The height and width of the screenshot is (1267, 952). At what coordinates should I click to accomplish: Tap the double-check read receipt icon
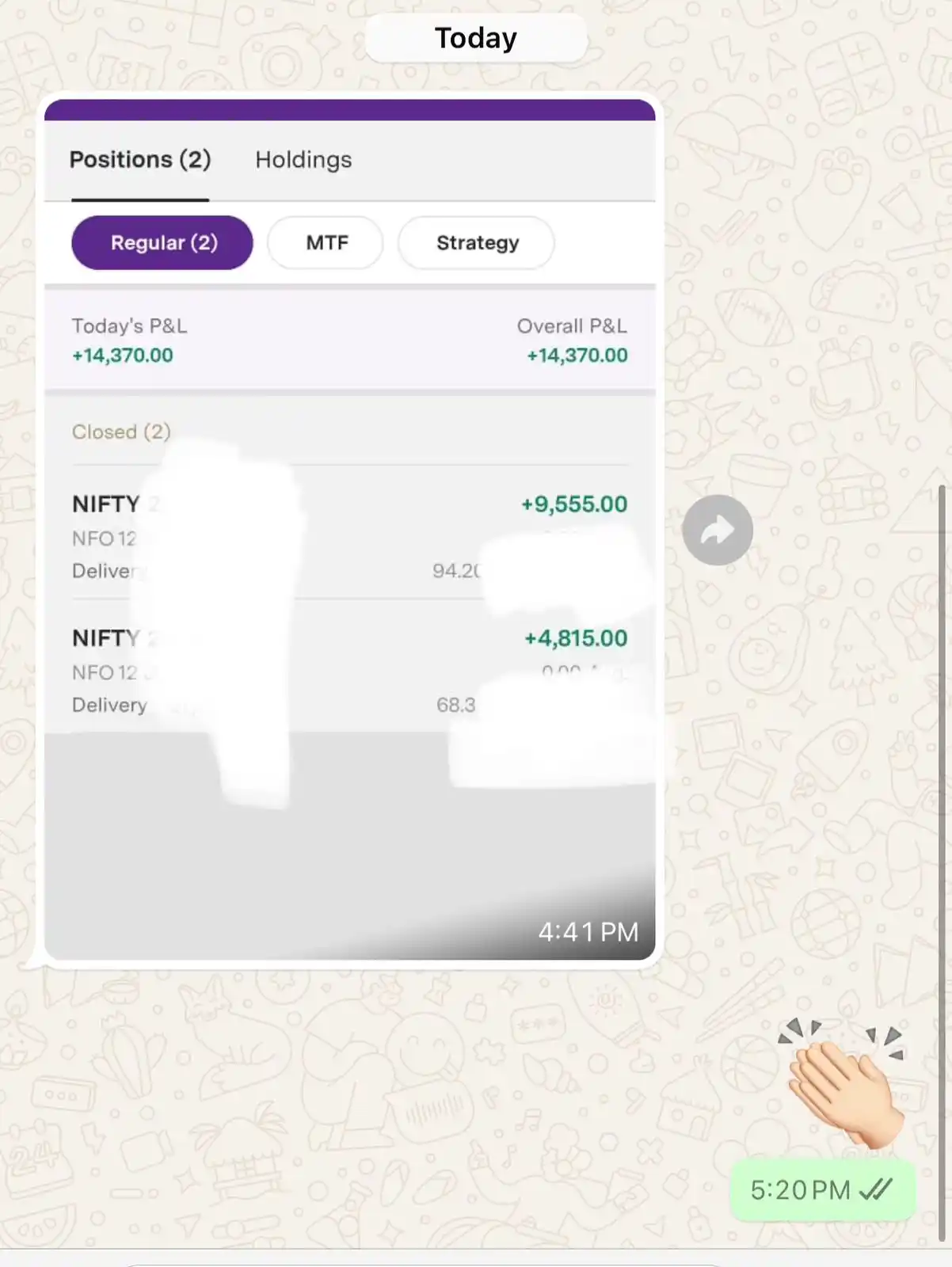(x=876, y=1189)
